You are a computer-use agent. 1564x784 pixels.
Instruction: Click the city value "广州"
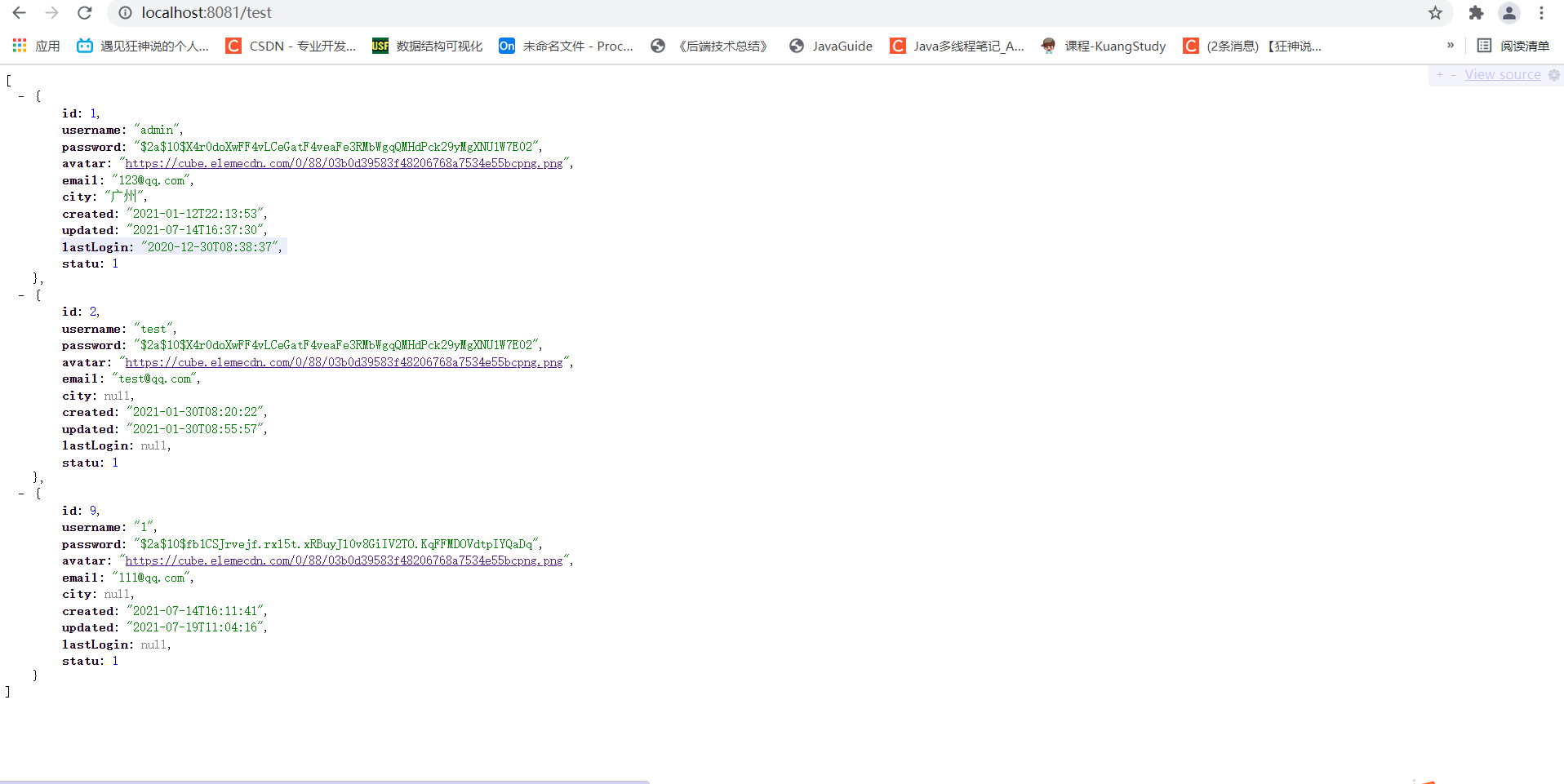tap(124, 197)
